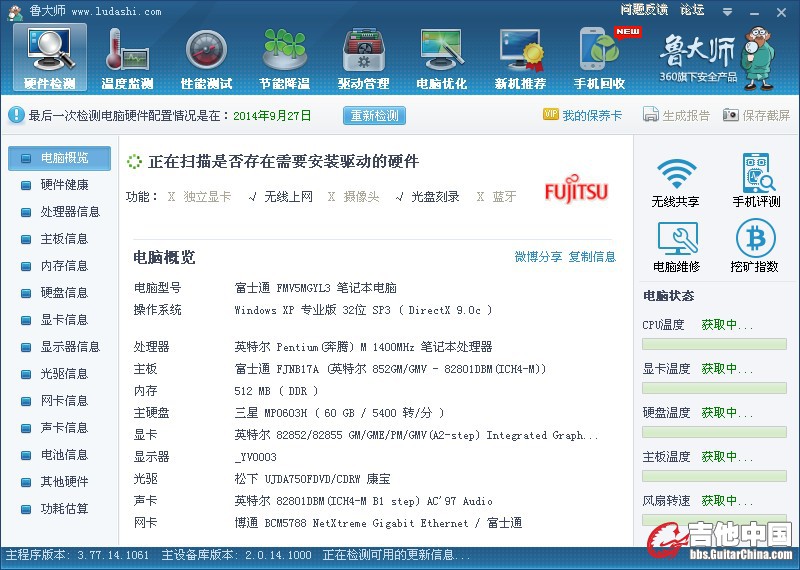Click the 512 MB memory value

[276, 391]
